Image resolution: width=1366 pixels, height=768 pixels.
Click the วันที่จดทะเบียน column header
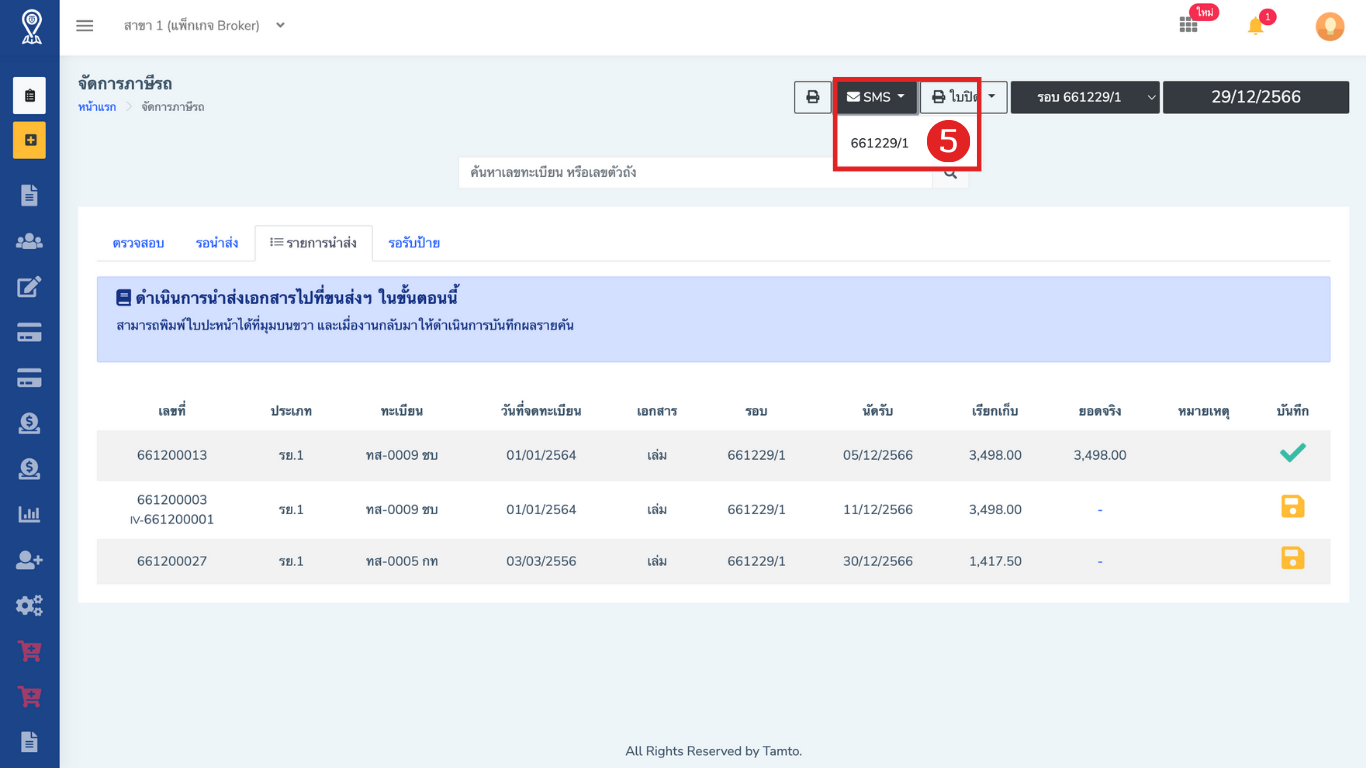click(x=541, y=411)
